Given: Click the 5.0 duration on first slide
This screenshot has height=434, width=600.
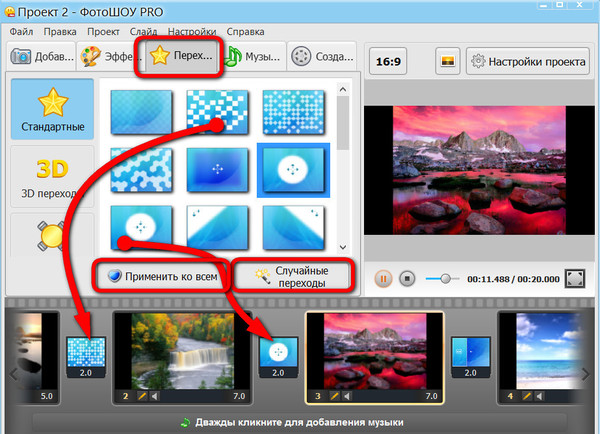Looking at the screenshot, I should 47,396.
